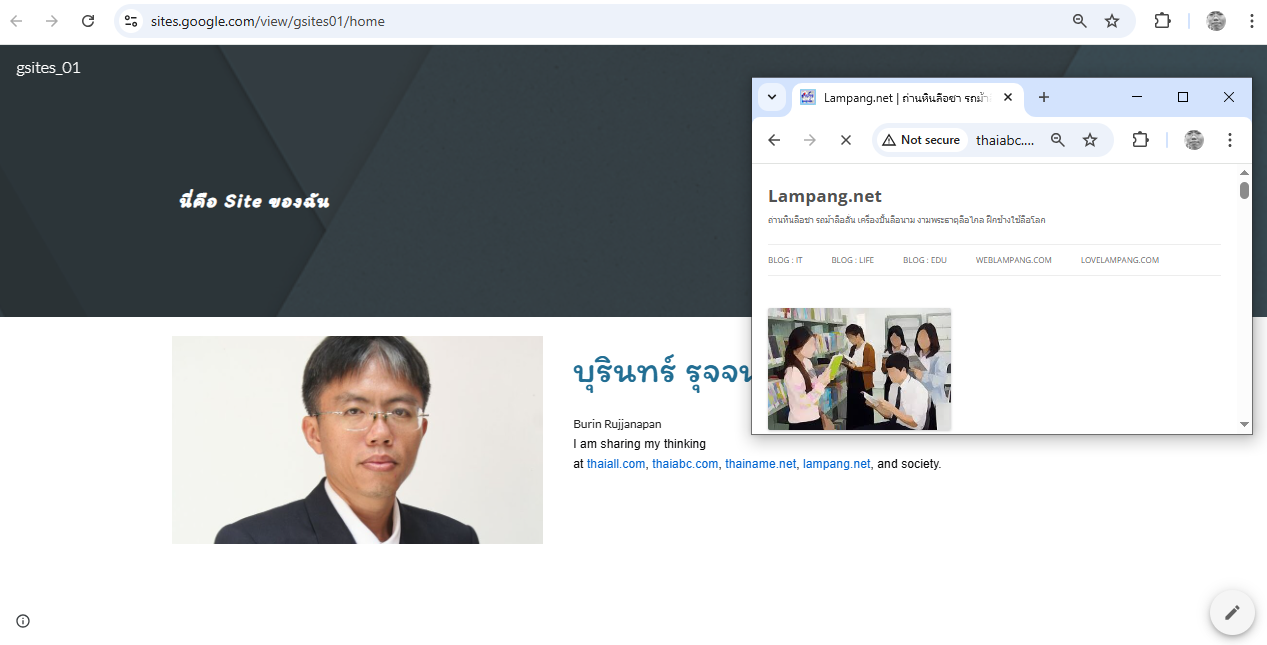The image size is (1267, 645).
Task: Bookmark the gsites01 page with the star icon
Action: tap(1111, 20)
